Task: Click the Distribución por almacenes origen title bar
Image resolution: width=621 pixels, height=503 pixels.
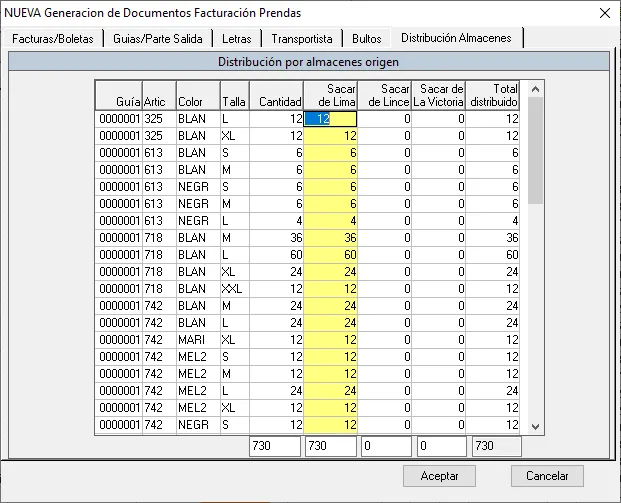Action: pos(309,62)
